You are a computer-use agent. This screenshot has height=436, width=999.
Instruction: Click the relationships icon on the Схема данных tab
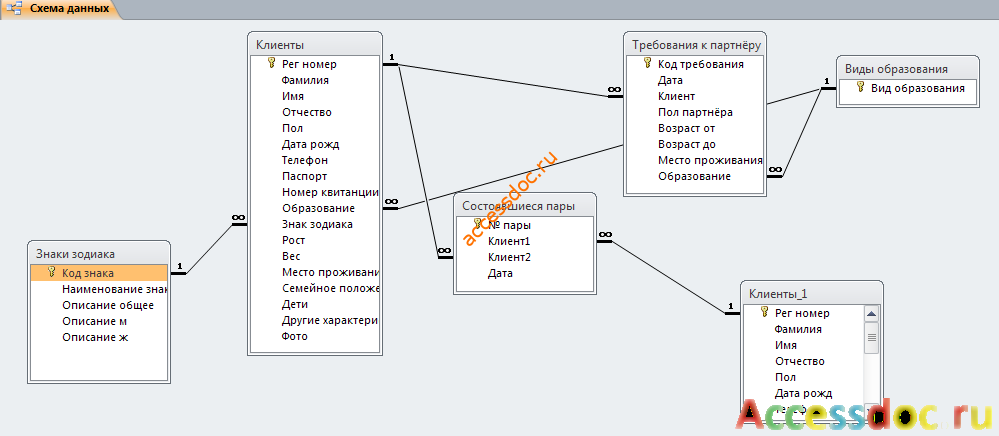point(14,10)
